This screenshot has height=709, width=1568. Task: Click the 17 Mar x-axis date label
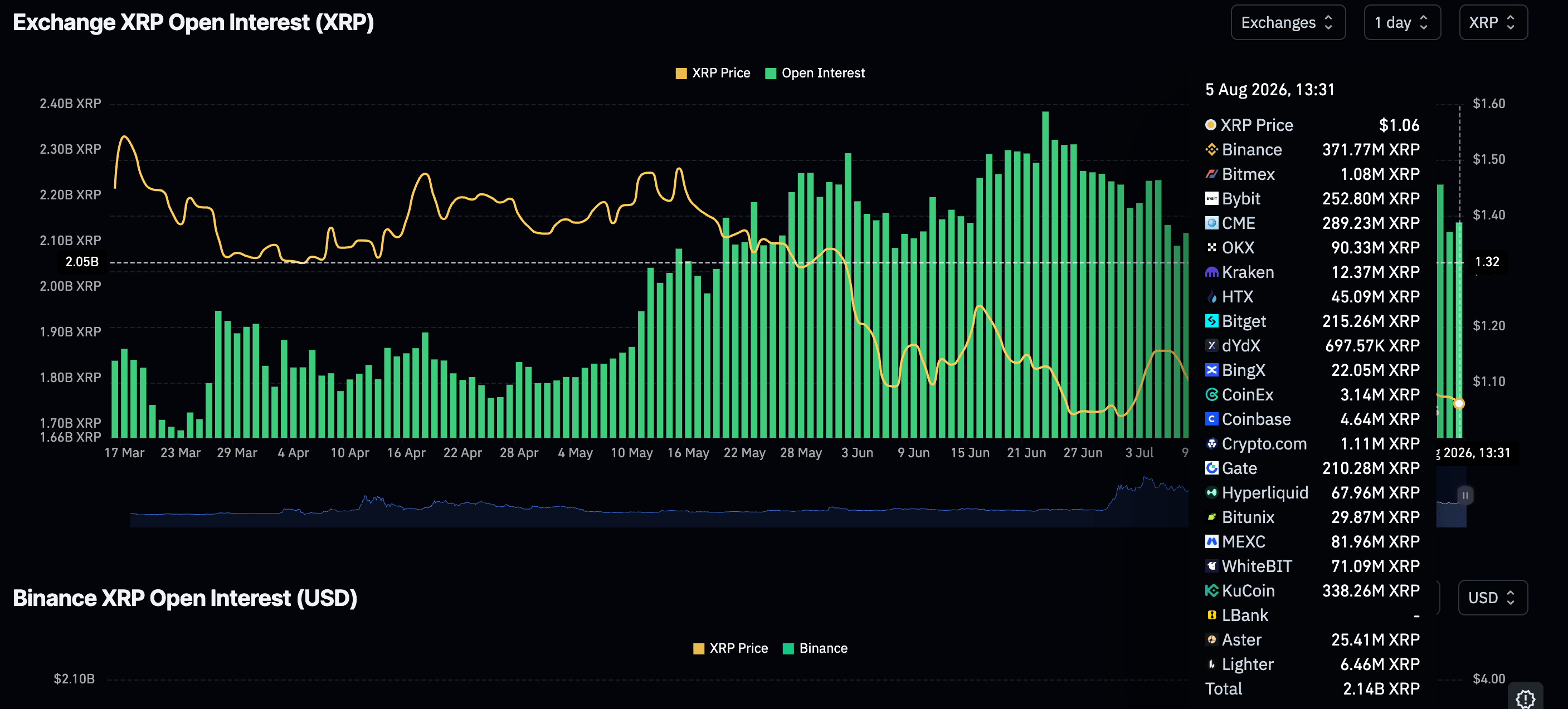click(x=124, y=453)
